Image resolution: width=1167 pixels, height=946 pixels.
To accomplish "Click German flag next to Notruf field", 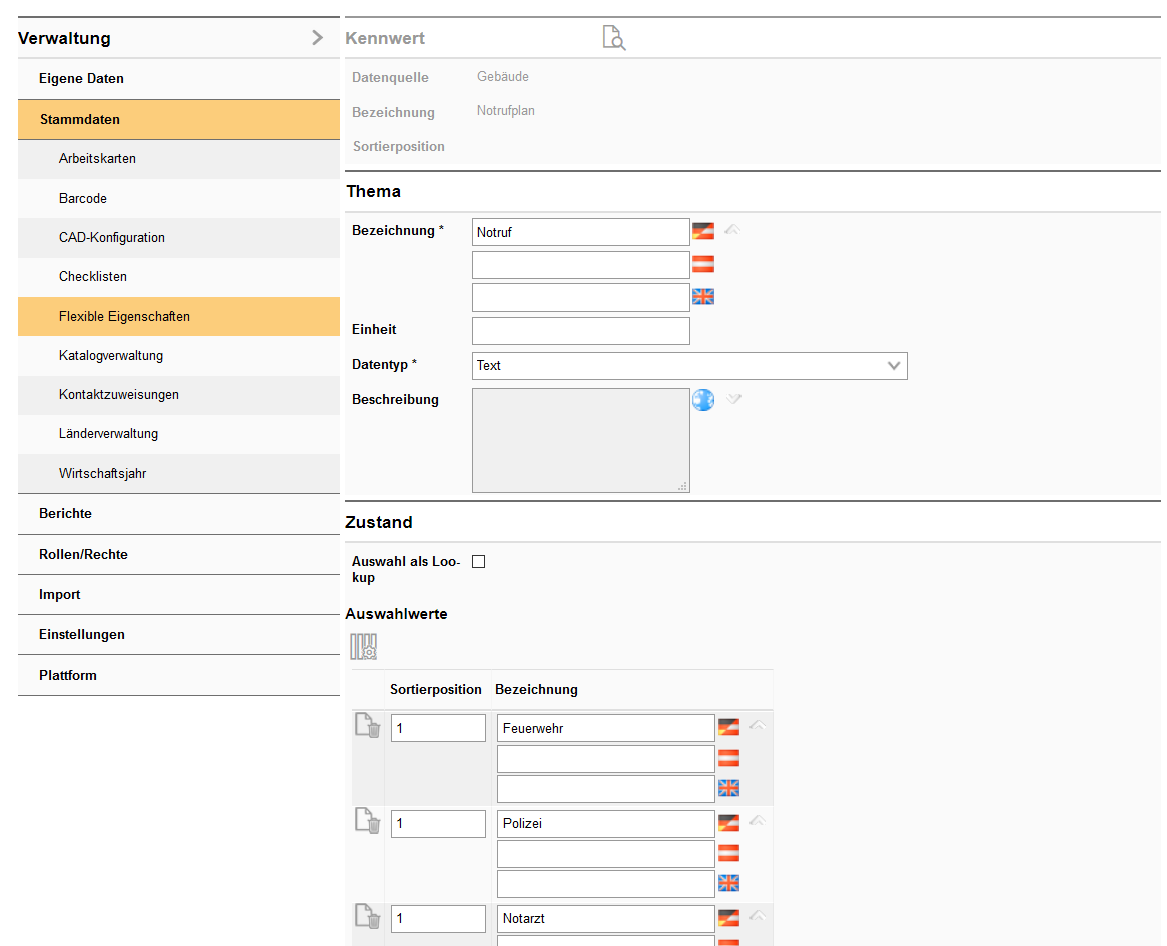I will 703,232.
